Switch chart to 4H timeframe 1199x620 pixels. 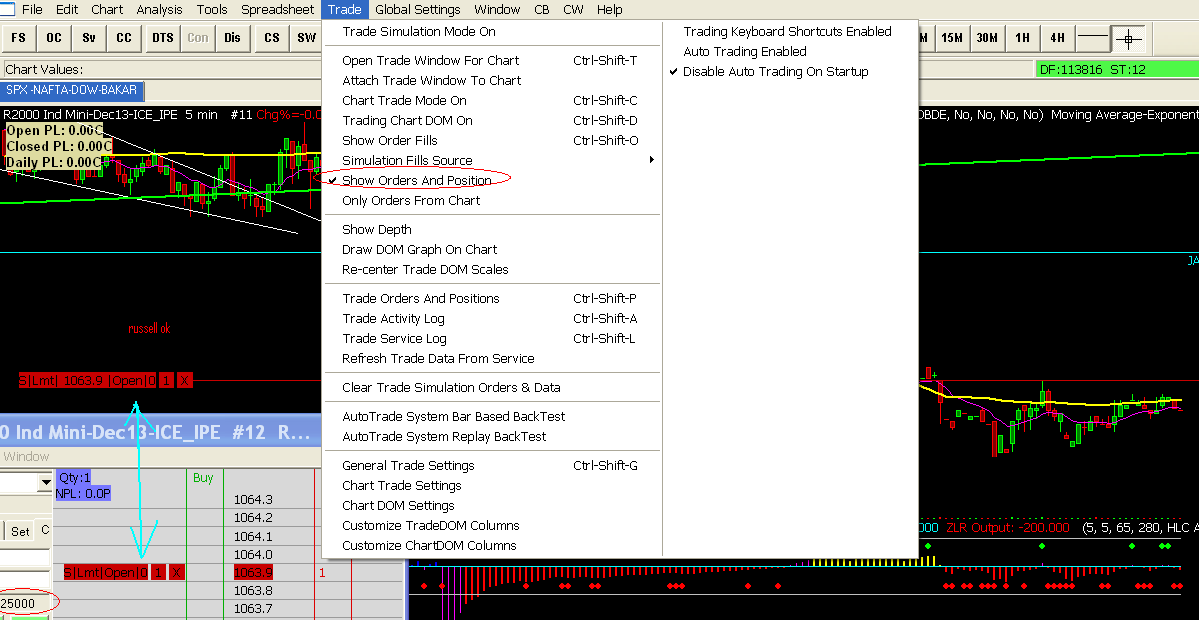point(1057,37)
